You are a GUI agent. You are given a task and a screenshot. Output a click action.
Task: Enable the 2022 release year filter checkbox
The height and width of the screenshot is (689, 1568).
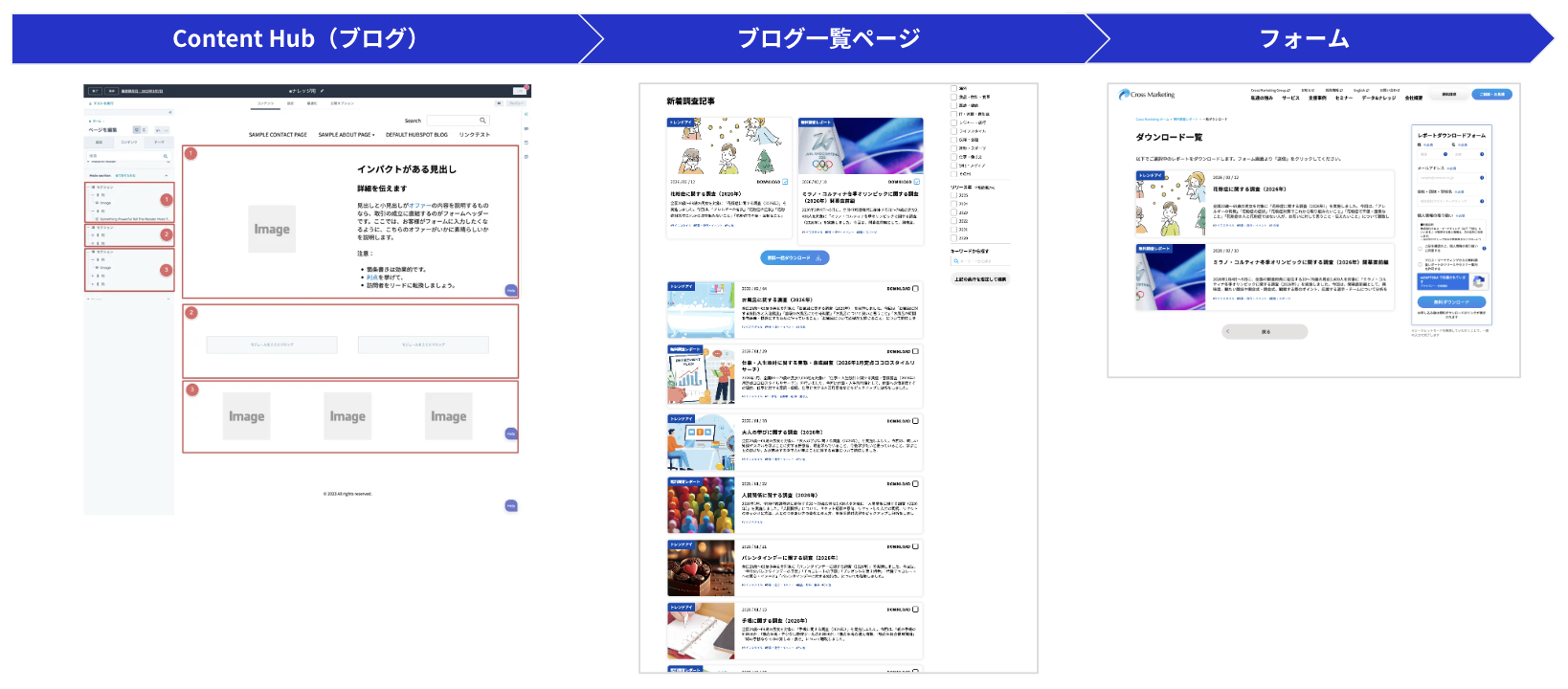(x=953, y=221)
